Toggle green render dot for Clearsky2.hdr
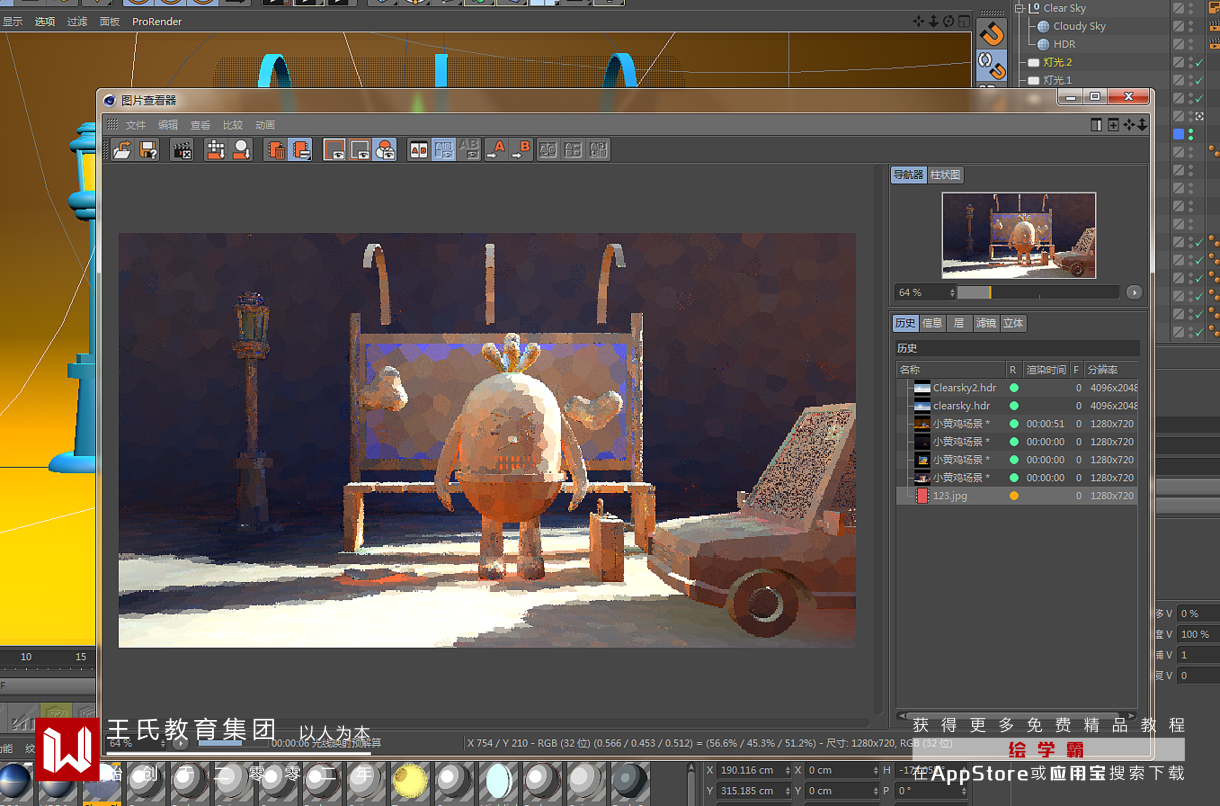This screenshot has height=806, width=1220. click(x=1014, y=388)
